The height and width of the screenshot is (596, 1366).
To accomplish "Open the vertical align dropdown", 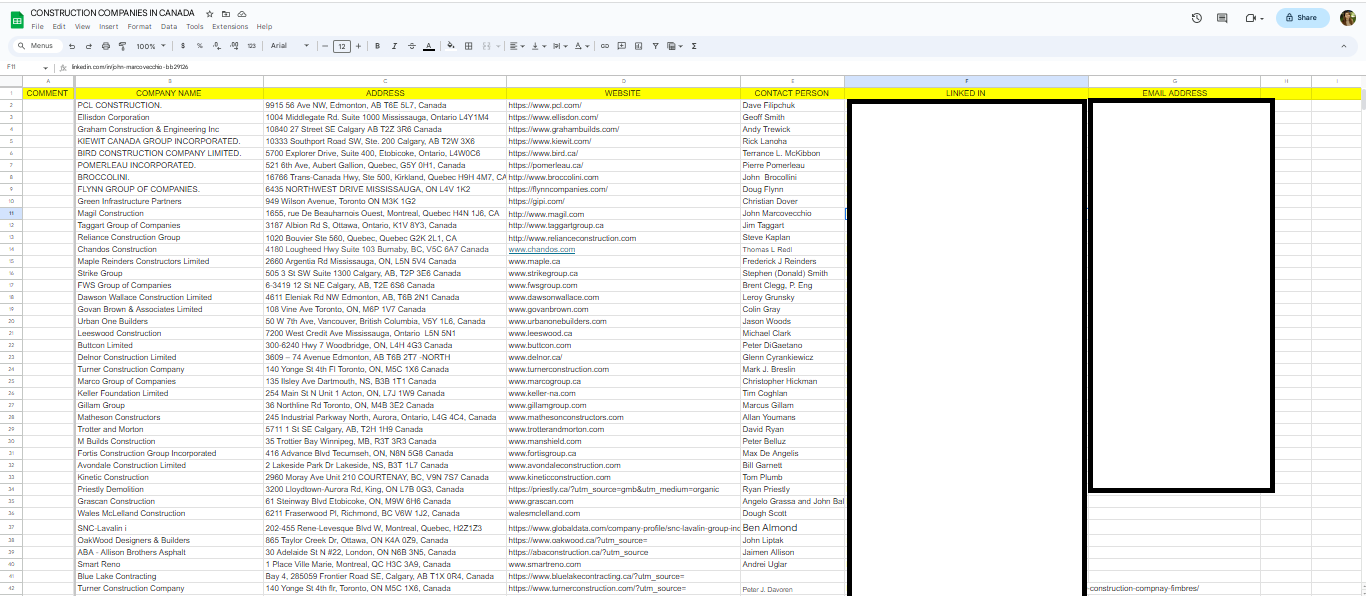I will (537, 46).
